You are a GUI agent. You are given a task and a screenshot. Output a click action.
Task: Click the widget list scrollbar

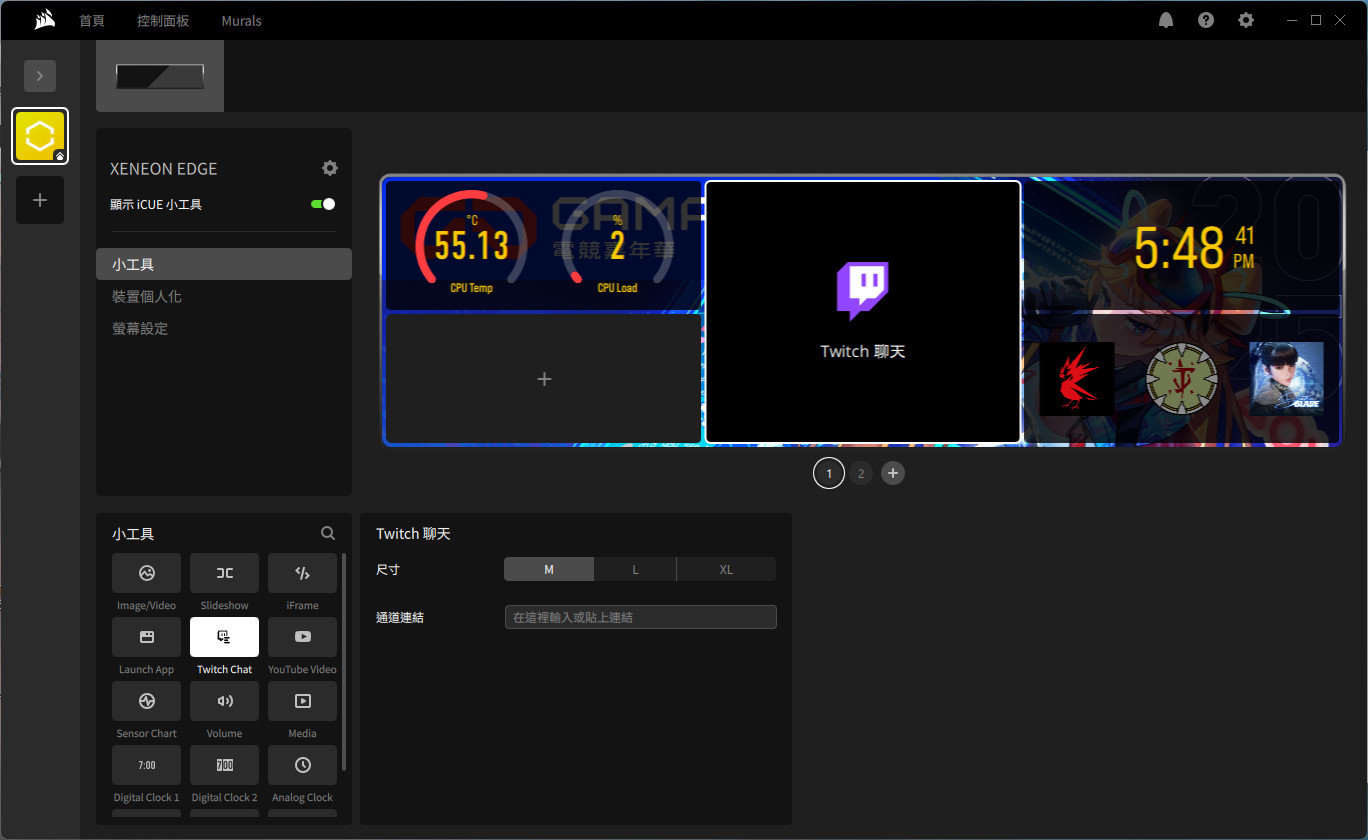point(344,660)
